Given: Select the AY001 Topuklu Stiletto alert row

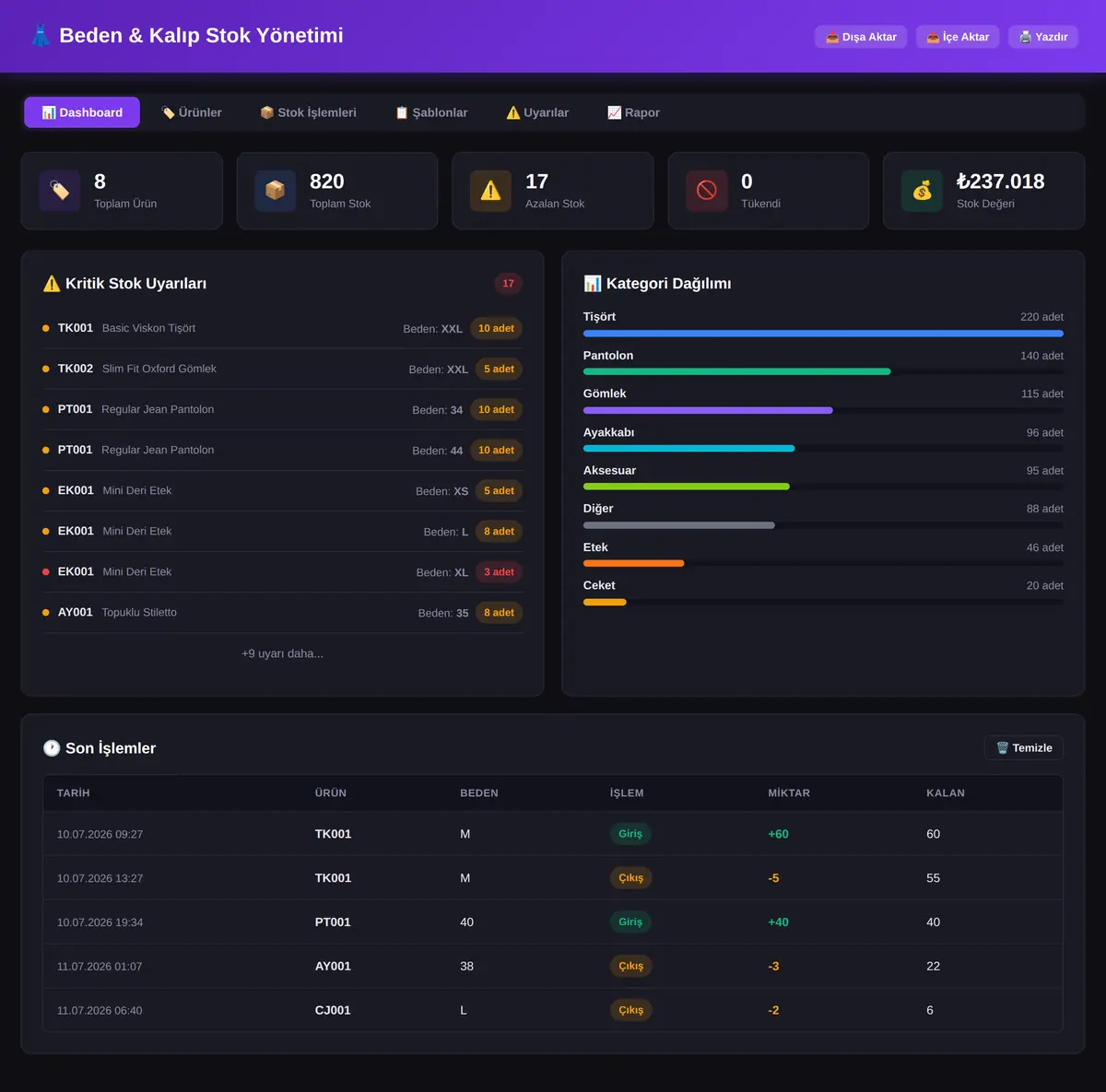Looking at the screenshot, I should point(282,613).
